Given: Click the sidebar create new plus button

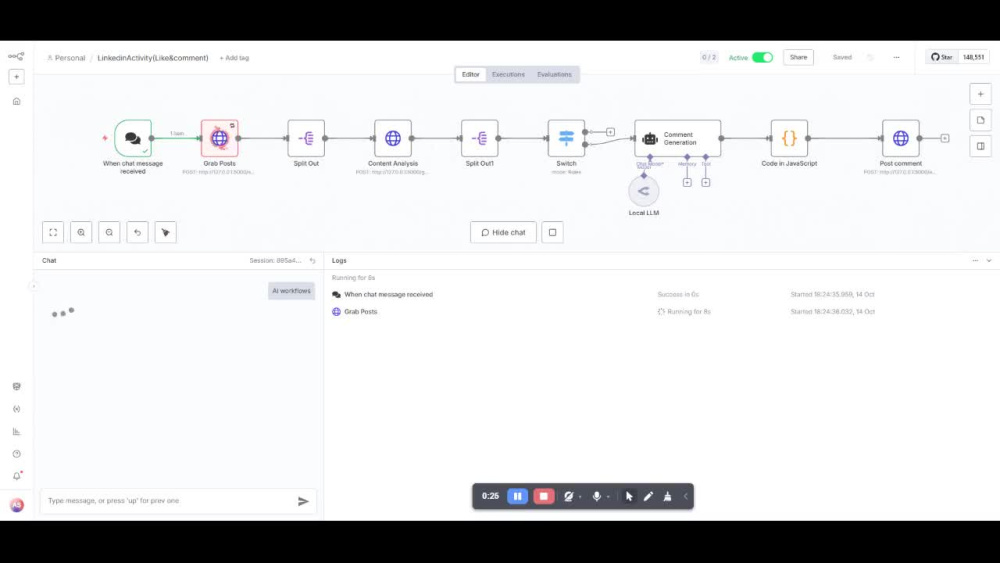Looking at the screenshot, I should (x=17, y=77).
